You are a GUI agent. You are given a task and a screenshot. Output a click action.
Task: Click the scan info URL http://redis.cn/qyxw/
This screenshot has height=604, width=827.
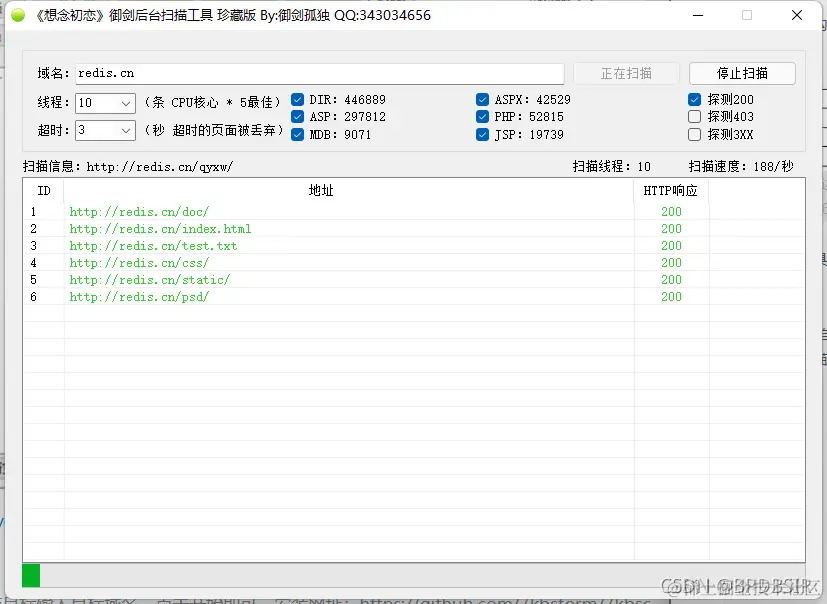[160, 167]
